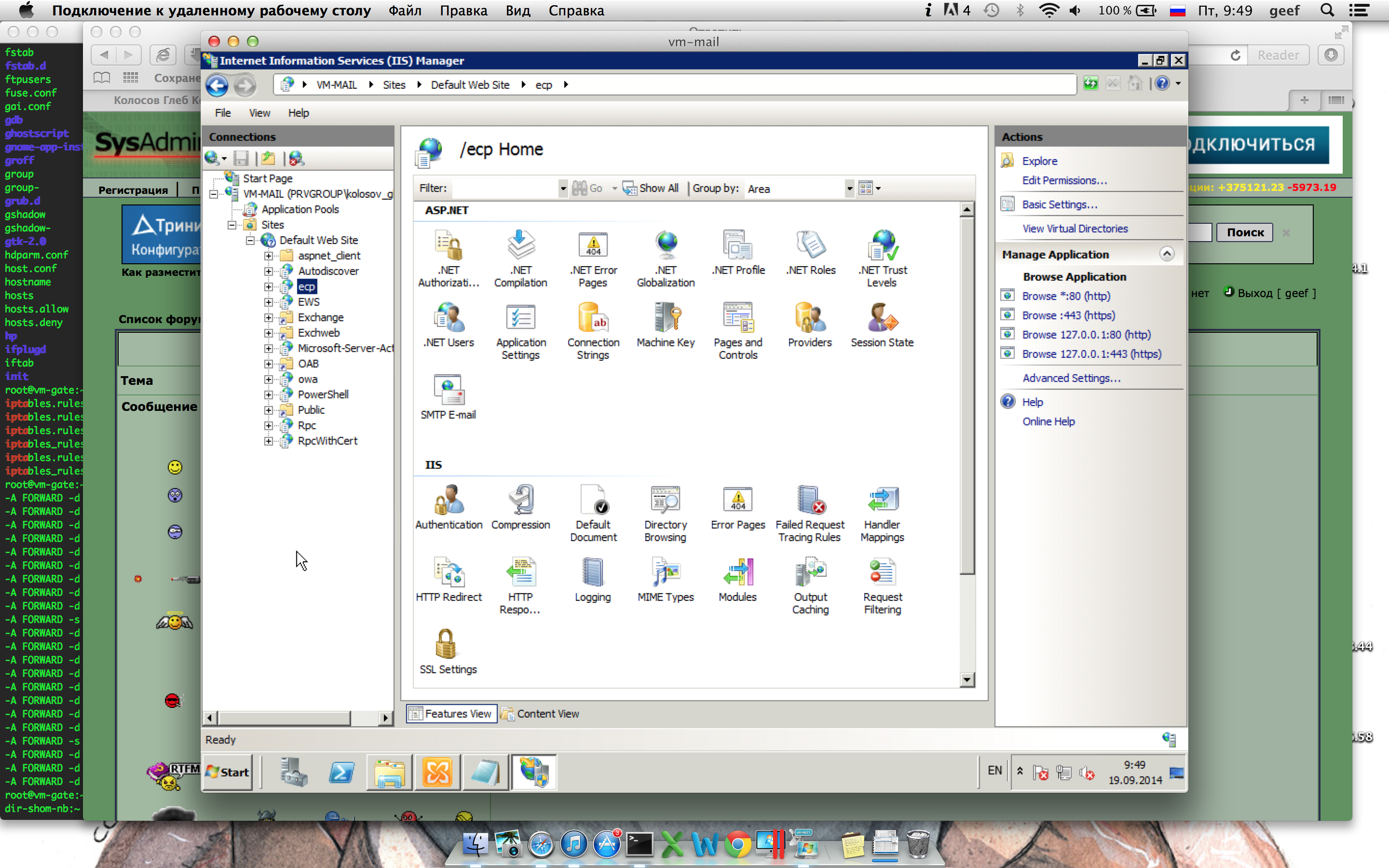Open Session State feature

tap(882, 325)
